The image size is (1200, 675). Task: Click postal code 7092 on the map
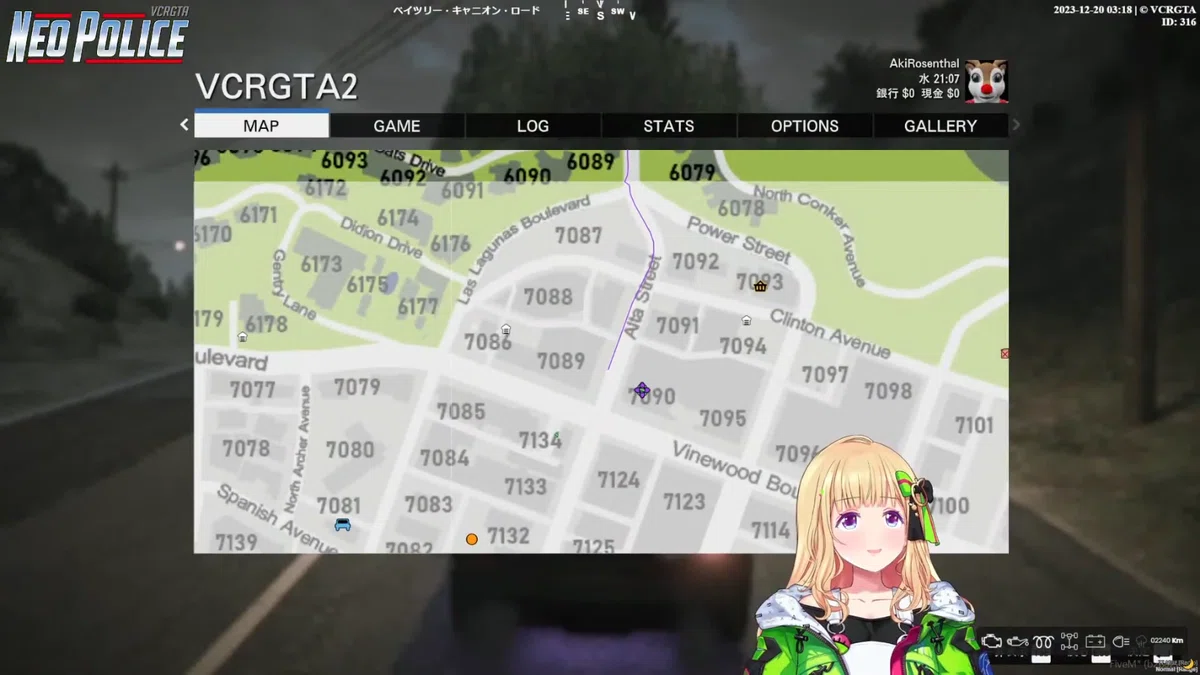pos(696,261)
